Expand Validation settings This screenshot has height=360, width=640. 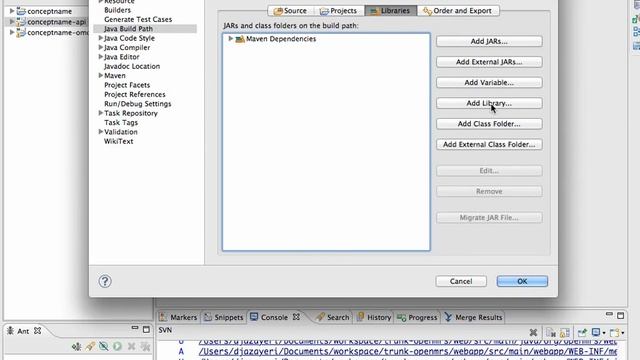pos(100,132)
